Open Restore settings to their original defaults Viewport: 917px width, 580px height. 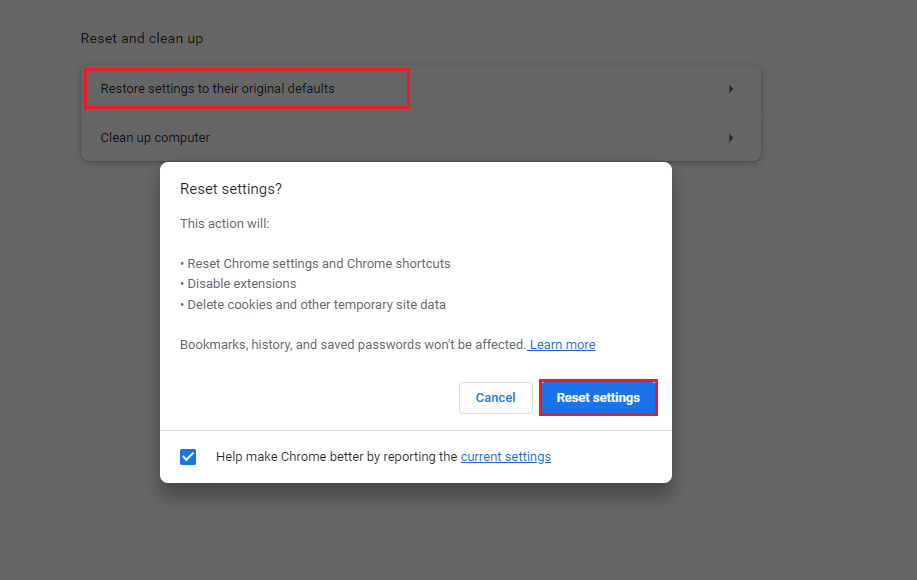[x=420, y=89]
